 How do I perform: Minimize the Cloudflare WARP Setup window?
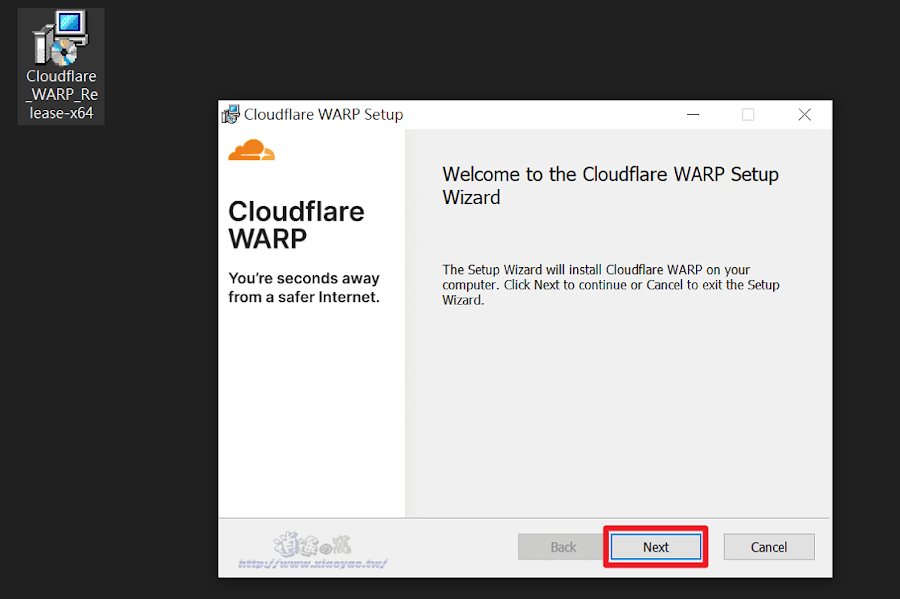coord(693,114)
